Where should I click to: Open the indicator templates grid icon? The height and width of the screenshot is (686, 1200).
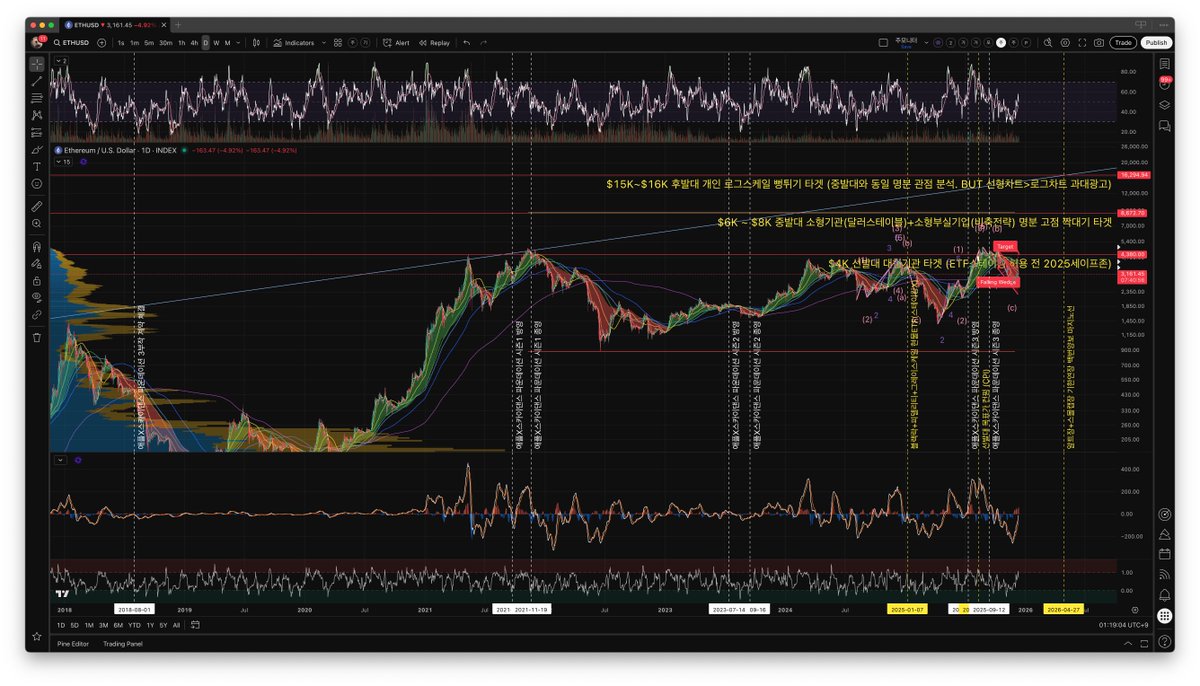(338, 43)
